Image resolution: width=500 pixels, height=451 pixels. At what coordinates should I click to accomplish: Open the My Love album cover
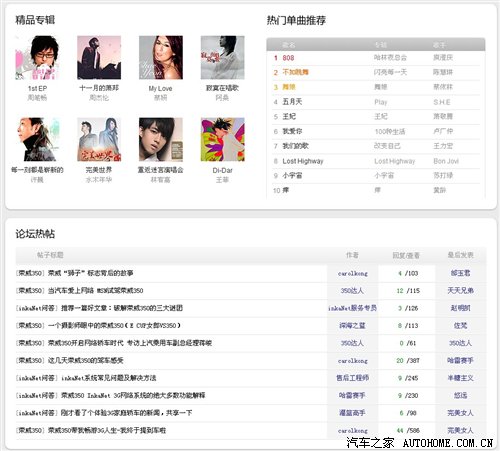161,58
